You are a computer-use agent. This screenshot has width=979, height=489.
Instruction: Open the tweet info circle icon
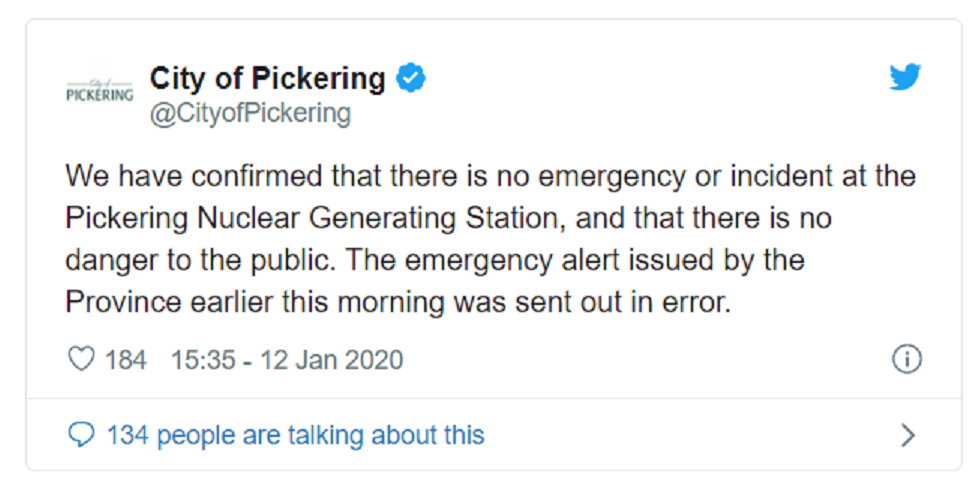click(x=906, y=359)
